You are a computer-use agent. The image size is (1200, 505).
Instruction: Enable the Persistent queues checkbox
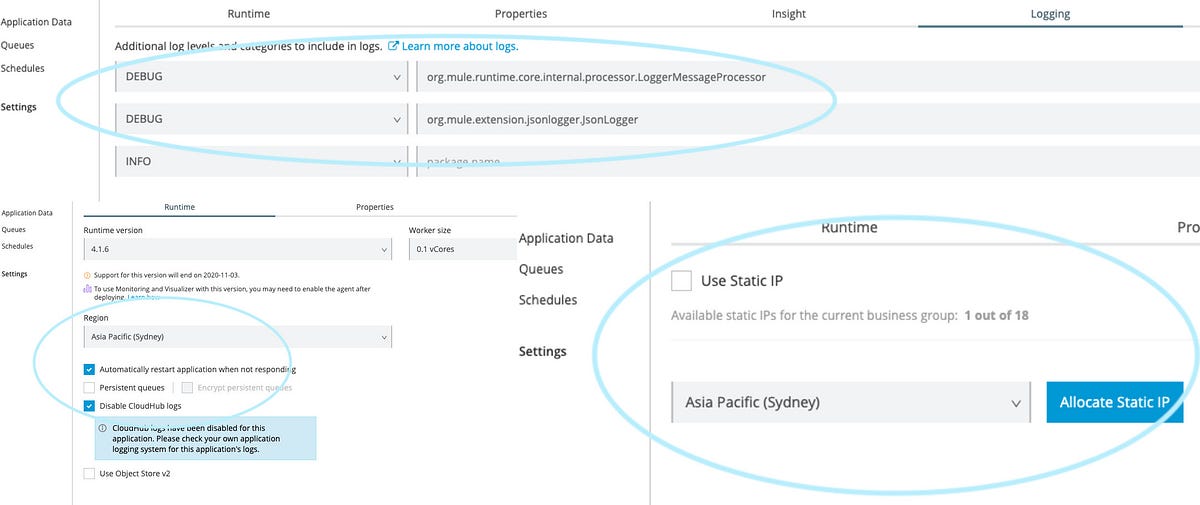click(x=90, y=387)
